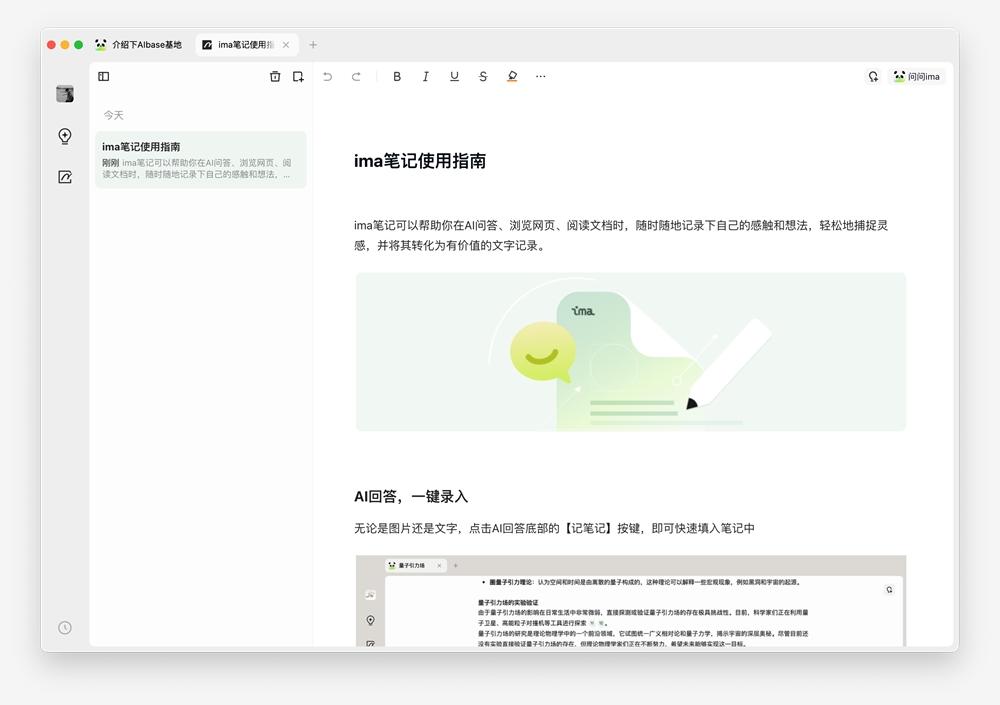Open the notes section in left sidebar
Viewport: 1000px width, 705px height.
click(65, 177)
